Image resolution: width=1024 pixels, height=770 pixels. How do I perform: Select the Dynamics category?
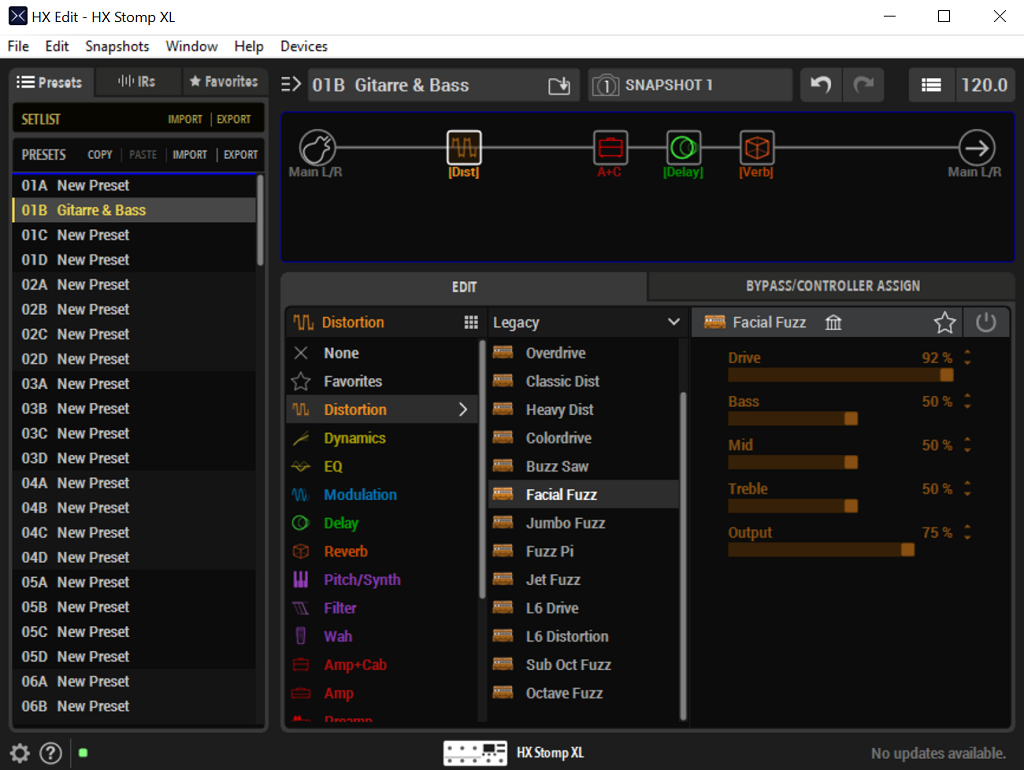click(x=383, y=438)
